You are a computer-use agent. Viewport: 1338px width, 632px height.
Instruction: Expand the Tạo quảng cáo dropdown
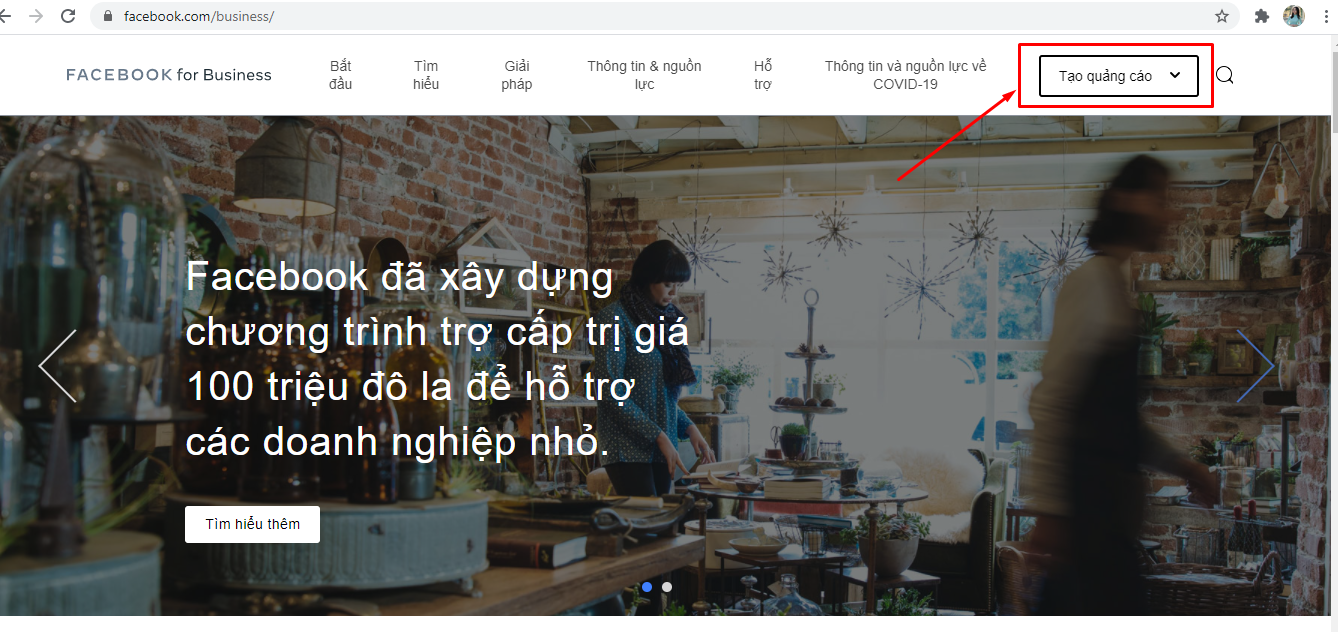click(x=1119, y=76)
